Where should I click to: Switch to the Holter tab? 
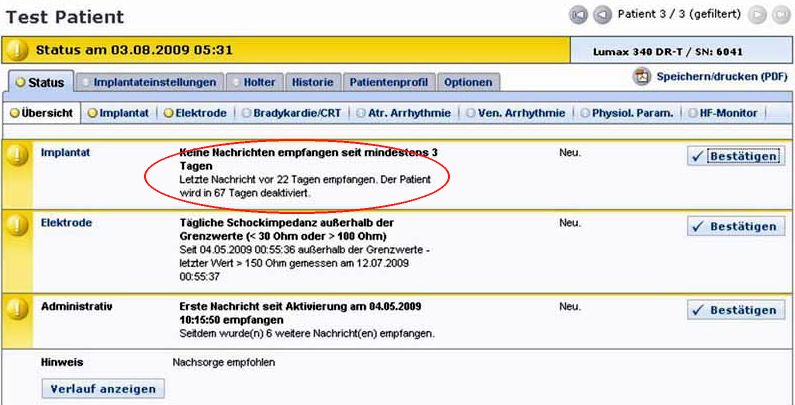(254, 83)
